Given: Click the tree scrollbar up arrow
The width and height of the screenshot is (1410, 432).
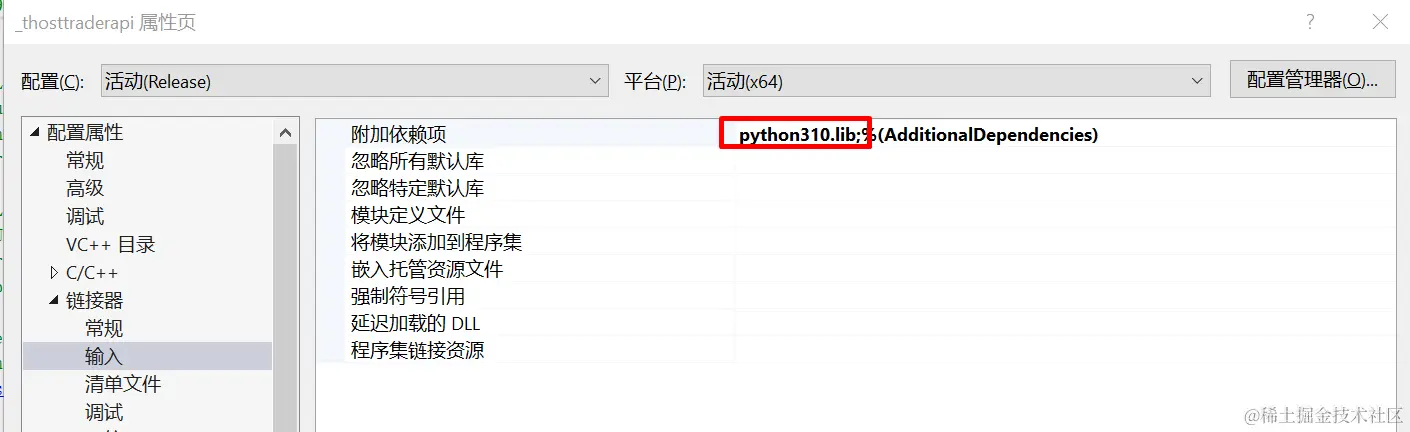Looking at the screenshot, I should pos(285,132).
